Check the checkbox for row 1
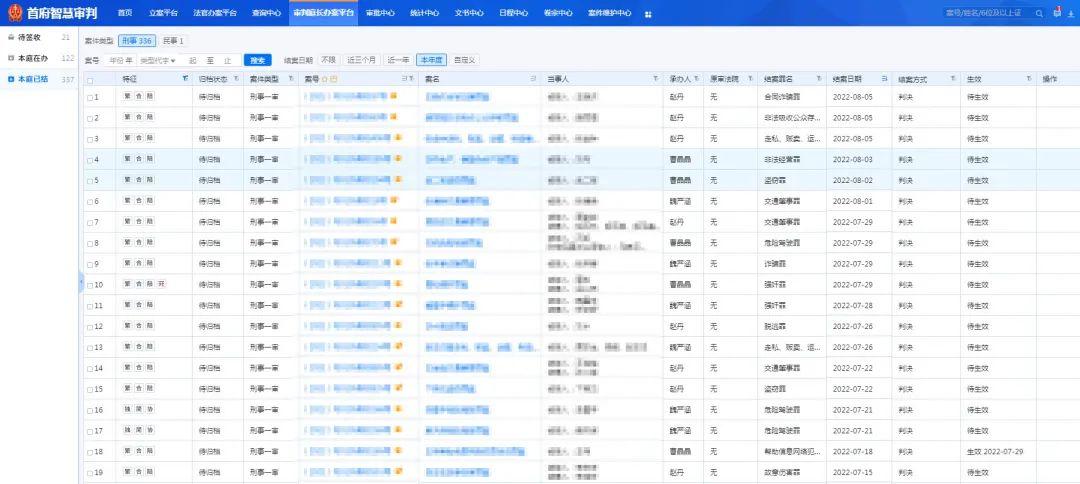Screen dimensions: 1080x484 [90, 98]
